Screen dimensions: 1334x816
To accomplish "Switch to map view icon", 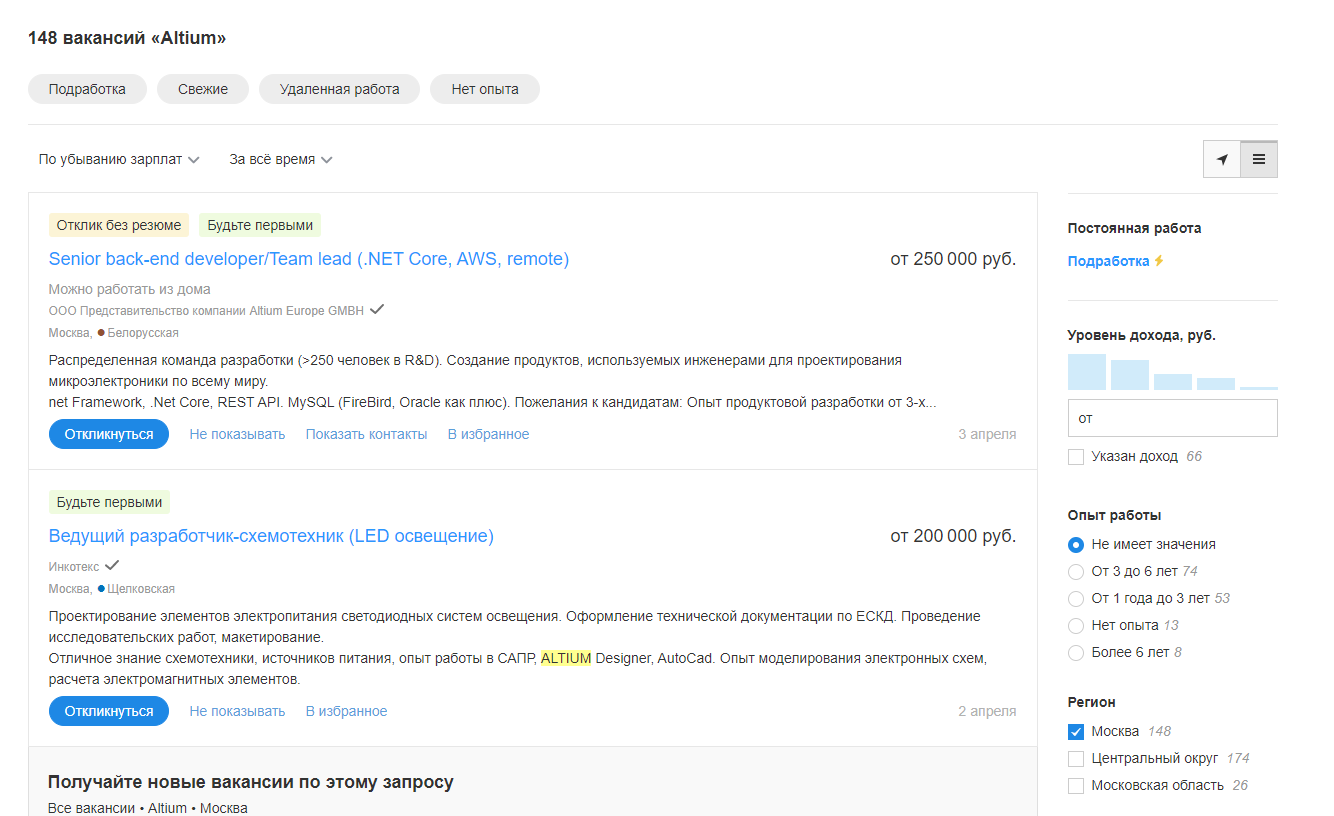I will [1222, 159].
